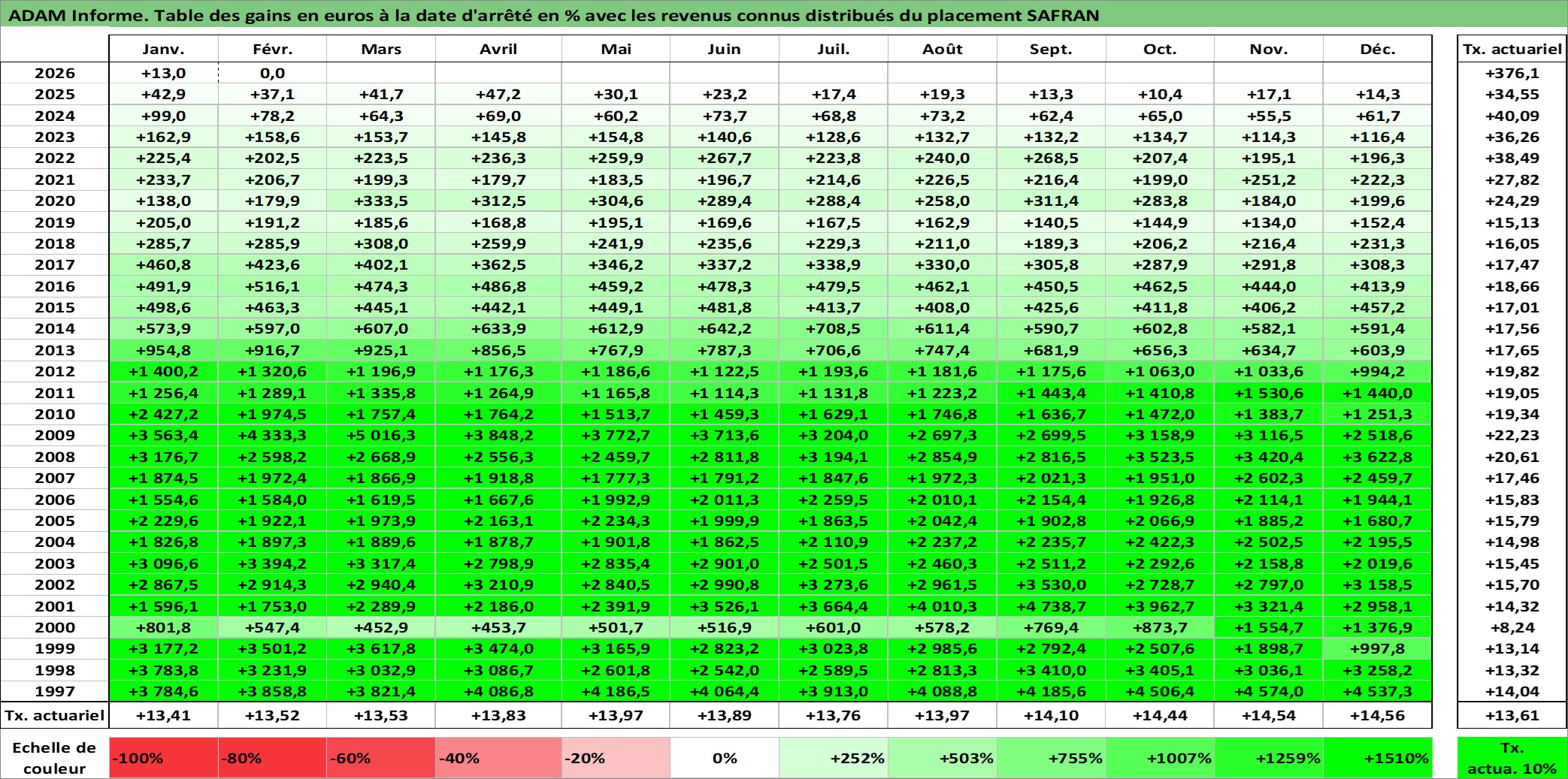Click the +1510% green color scale swatch
Viewport: 1568px width, 779px height.
1378,758
